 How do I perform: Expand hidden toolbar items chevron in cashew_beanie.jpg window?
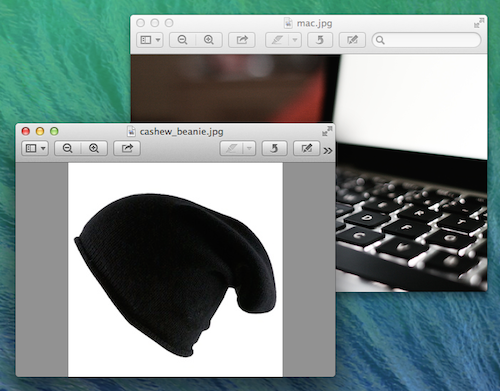coord(328,151)
